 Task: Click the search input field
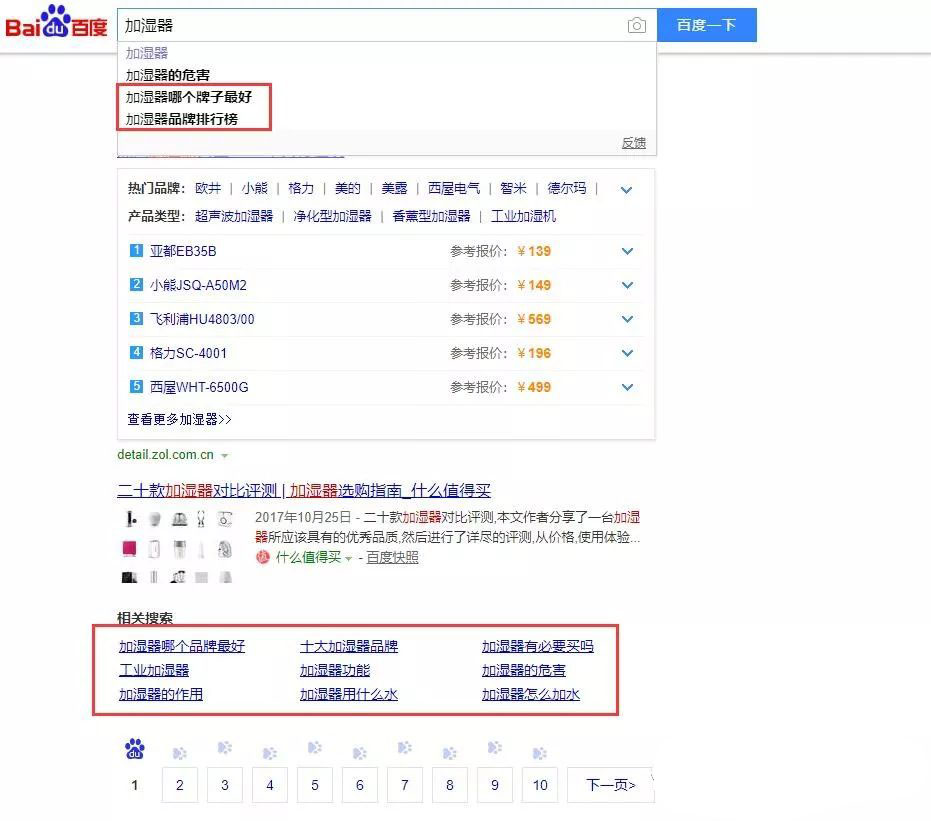pyautogui.click(x=370, y=26)
